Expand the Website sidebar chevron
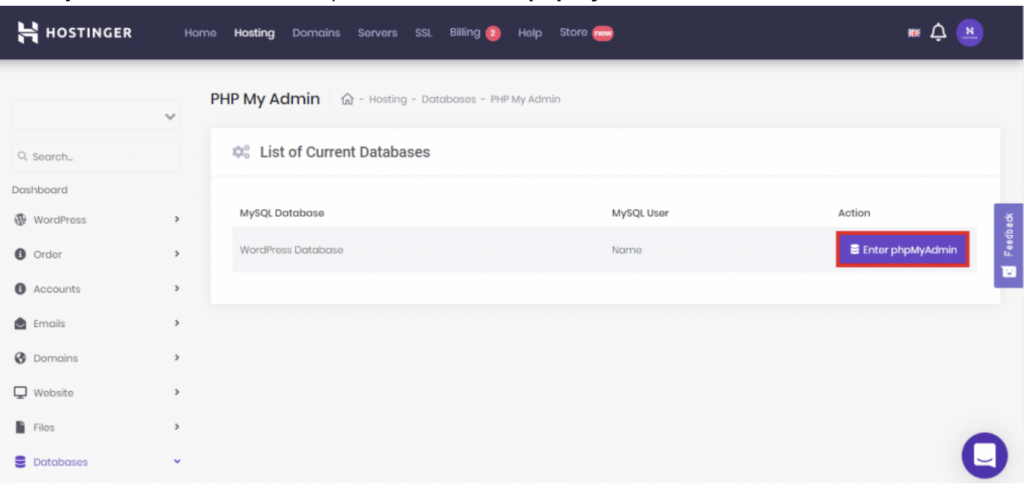 176,392
